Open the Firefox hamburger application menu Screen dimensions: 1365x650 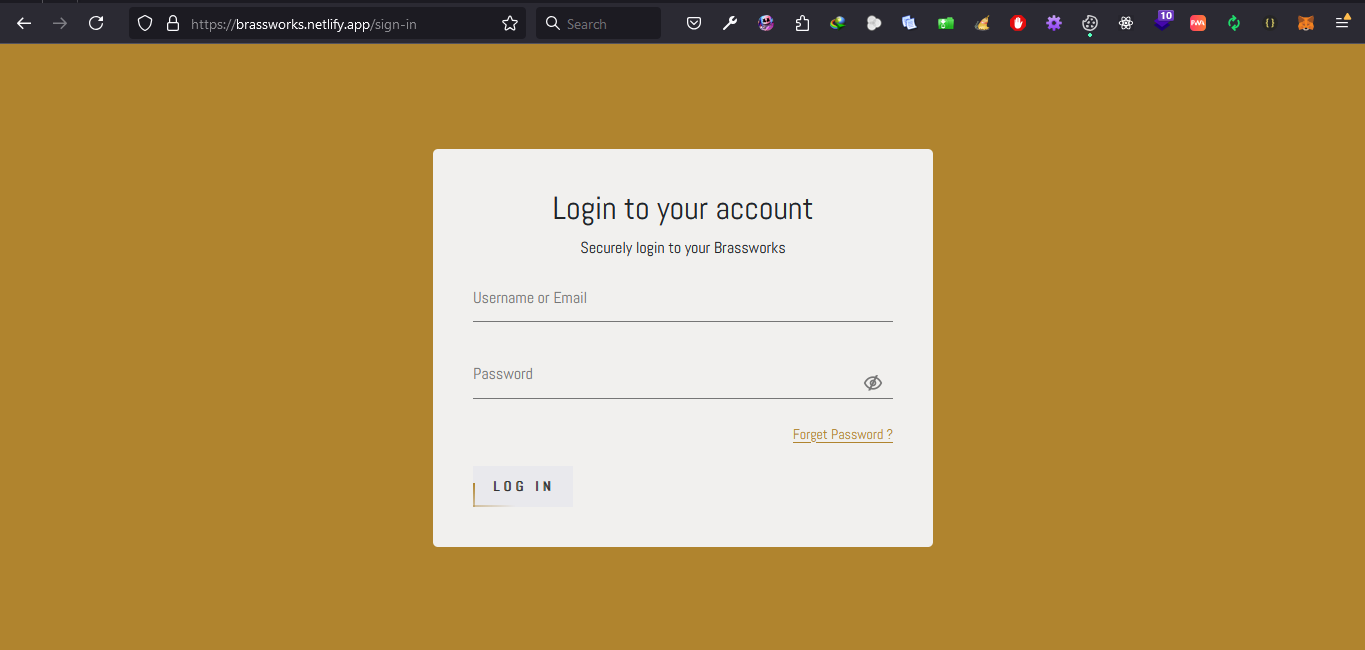(x=1342, y=23)
